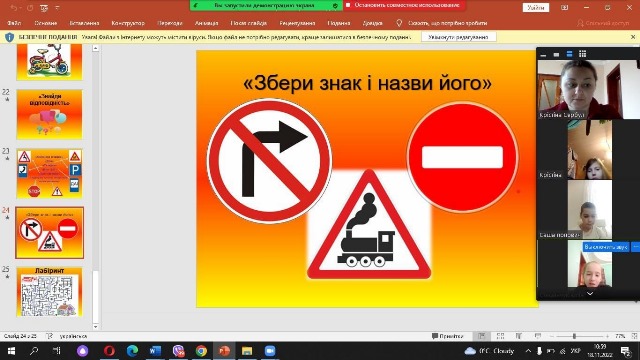Switch Zoom video panel to single-video view

coord(556,54)
